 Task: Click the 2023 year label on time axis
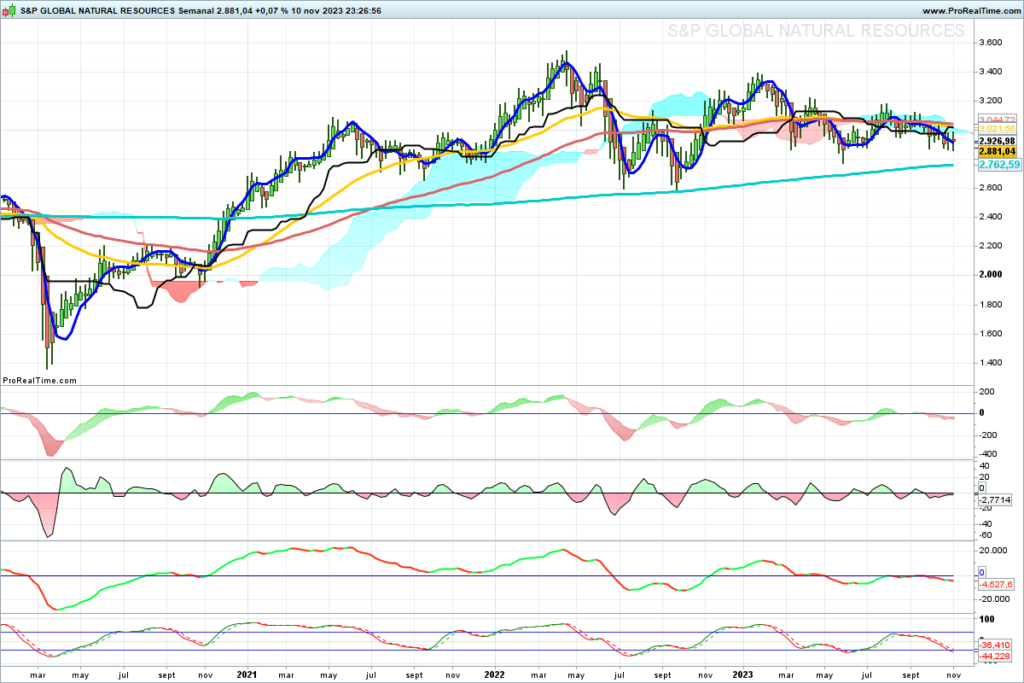[743, 675]
